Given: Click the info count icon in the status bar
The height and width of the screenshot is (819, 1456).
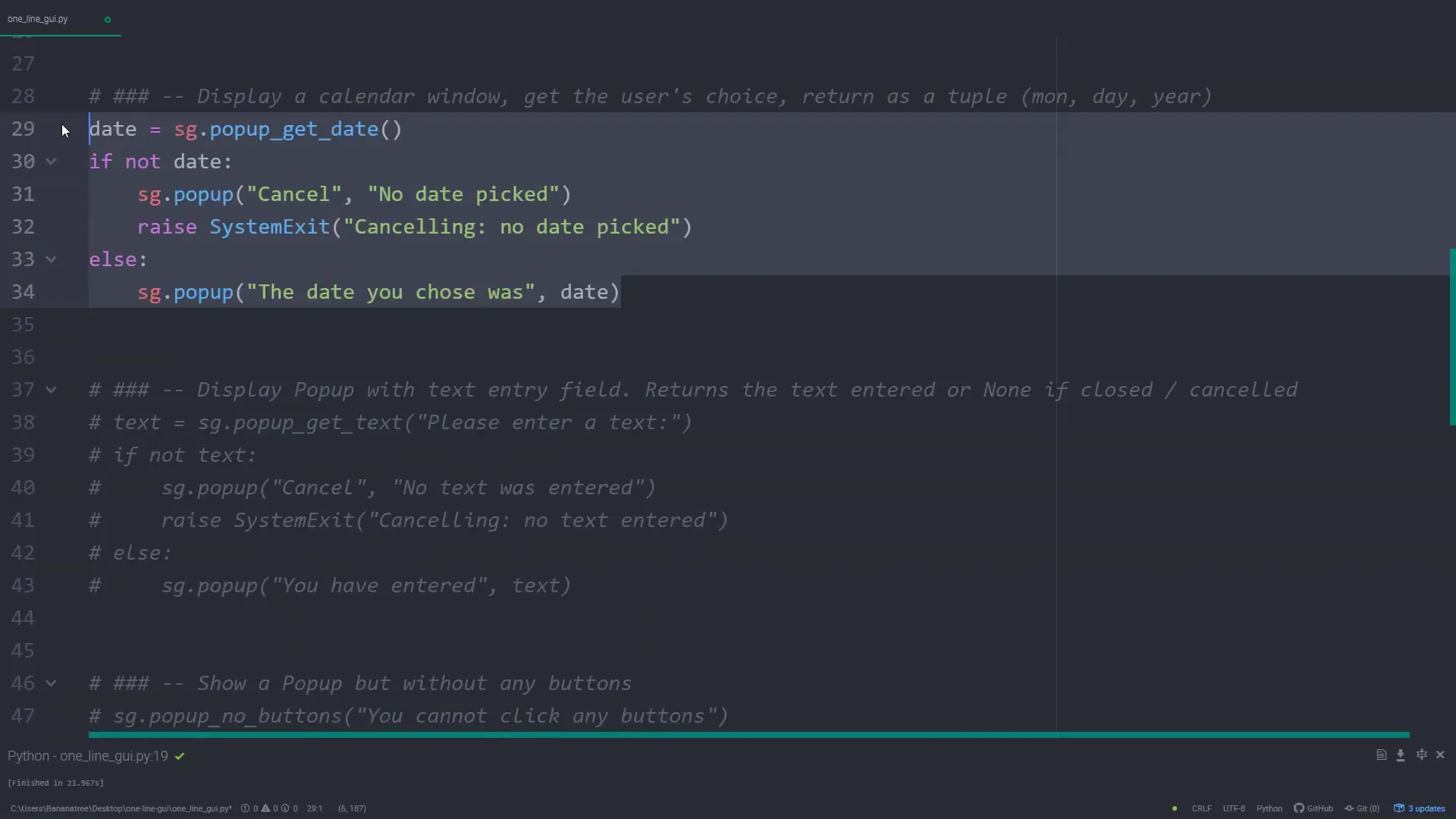Looking at the screenshot, I should point(284,808).
